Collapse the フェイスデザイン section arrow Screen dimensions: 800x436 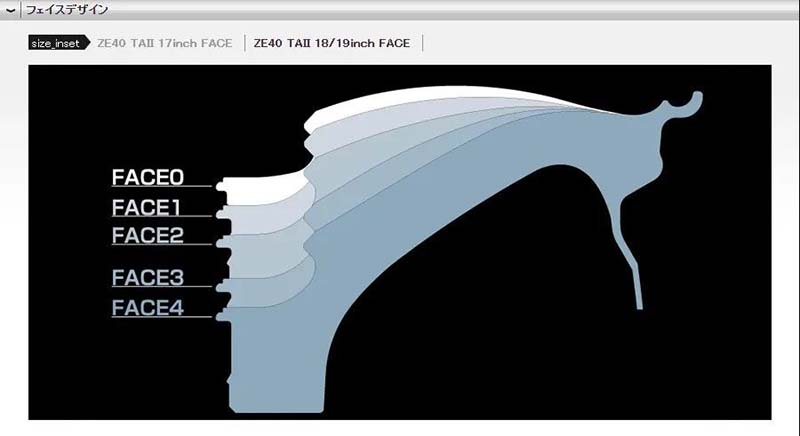point(11,10)
